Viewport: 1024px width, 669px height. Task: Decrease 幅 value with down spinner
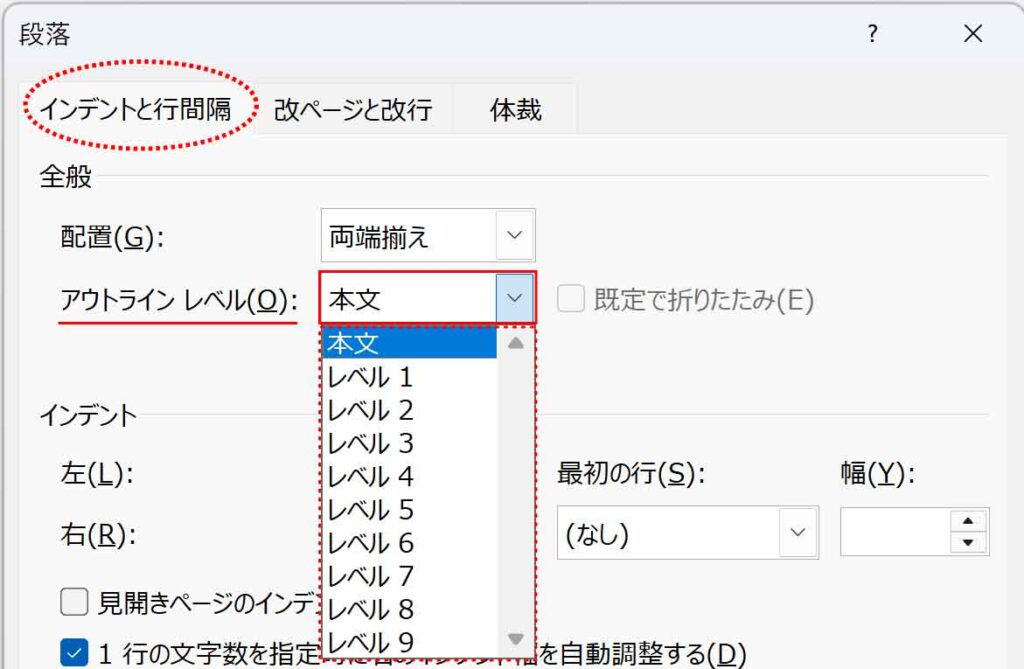pyautogui.click(x=968, y=542)
